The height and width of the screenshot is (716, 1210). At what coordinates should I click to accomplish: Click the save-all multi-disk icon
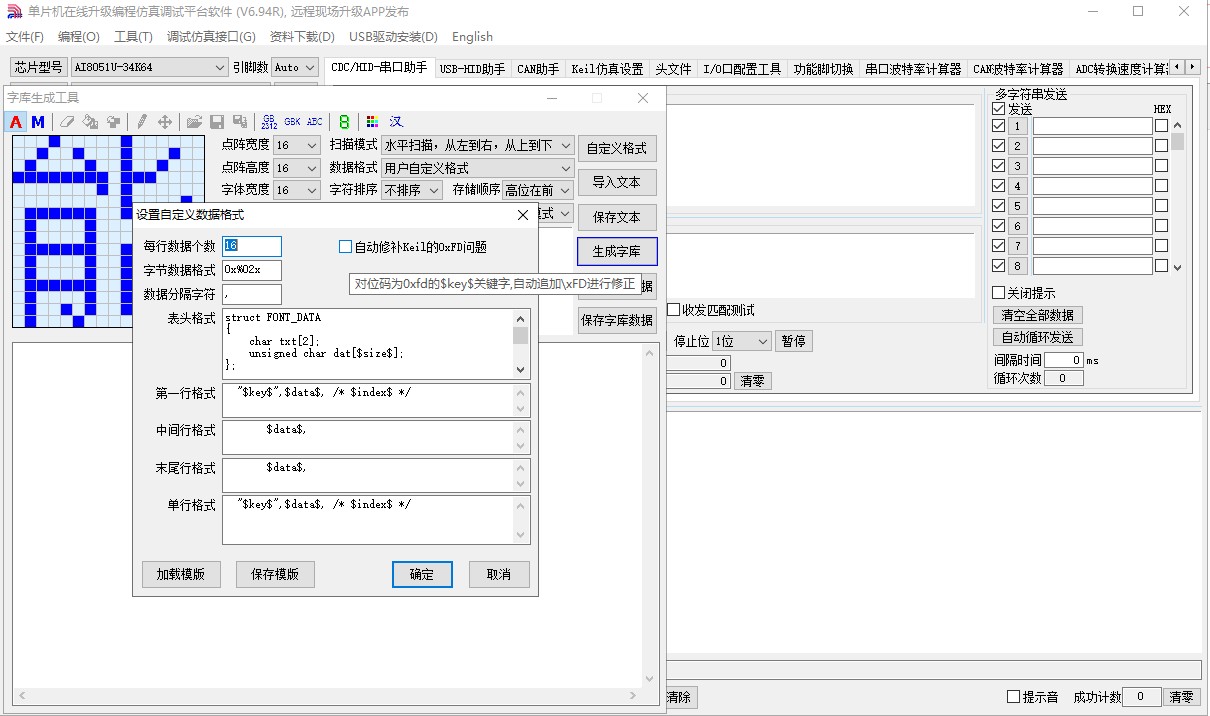click(x=240, y=122)
